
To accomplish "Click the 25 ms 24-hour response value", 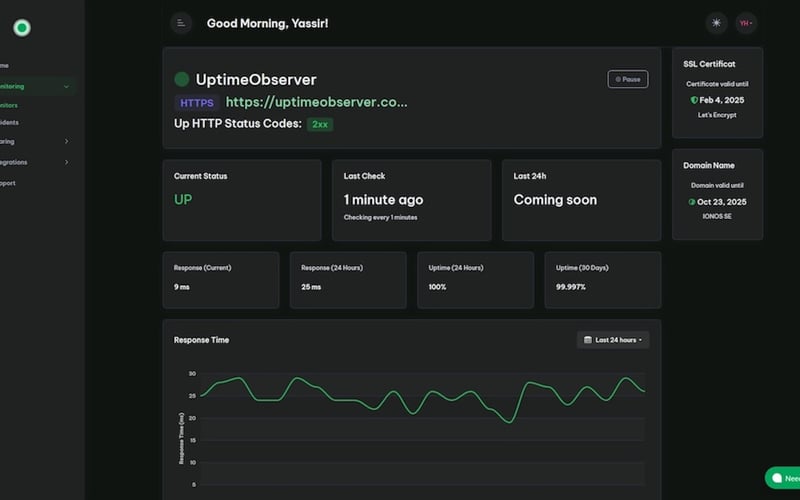I will click(311, 287).
